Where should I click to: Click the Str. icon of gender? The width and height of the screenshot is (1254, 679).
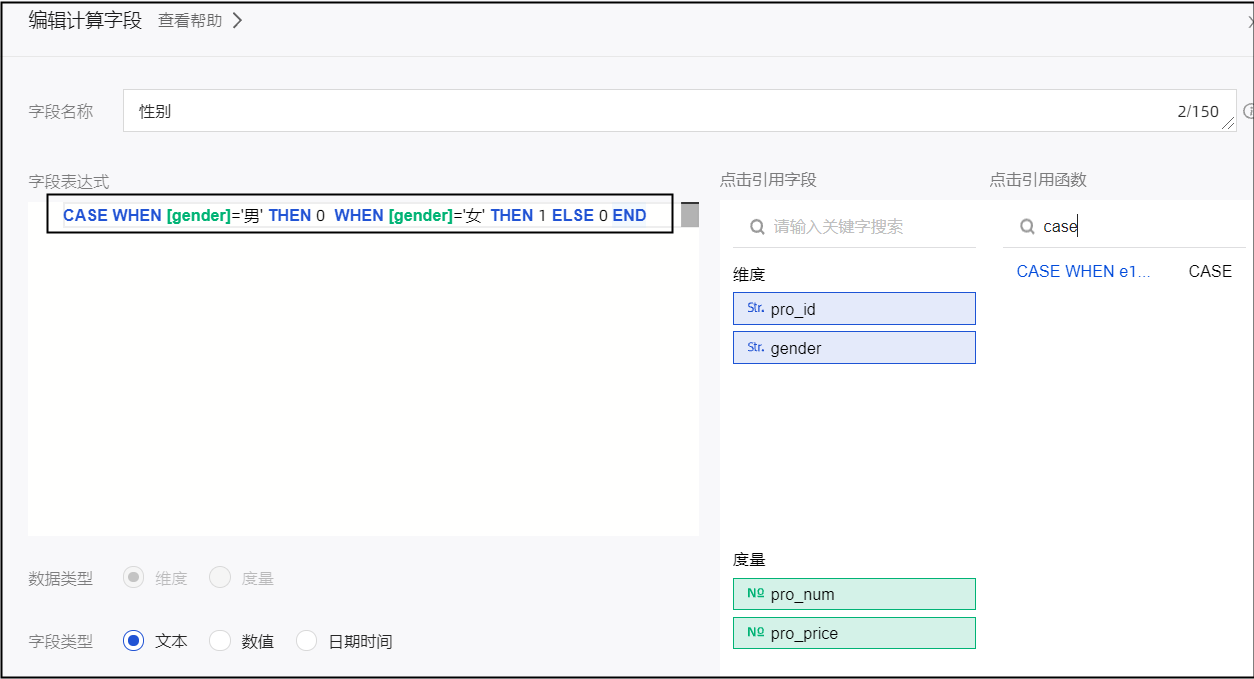pos(755,348)
